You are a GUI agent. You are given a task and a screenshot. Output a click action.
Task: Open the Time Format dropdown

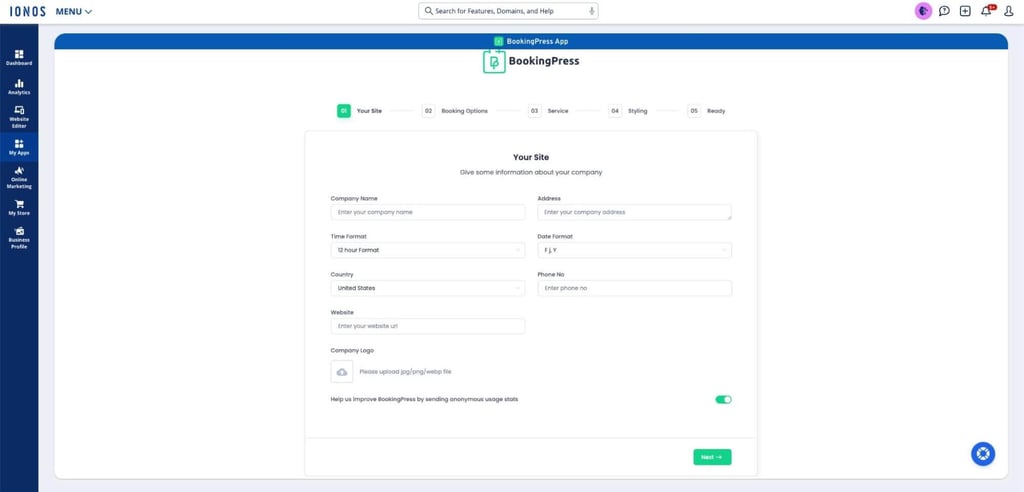(x=428, y=250)
